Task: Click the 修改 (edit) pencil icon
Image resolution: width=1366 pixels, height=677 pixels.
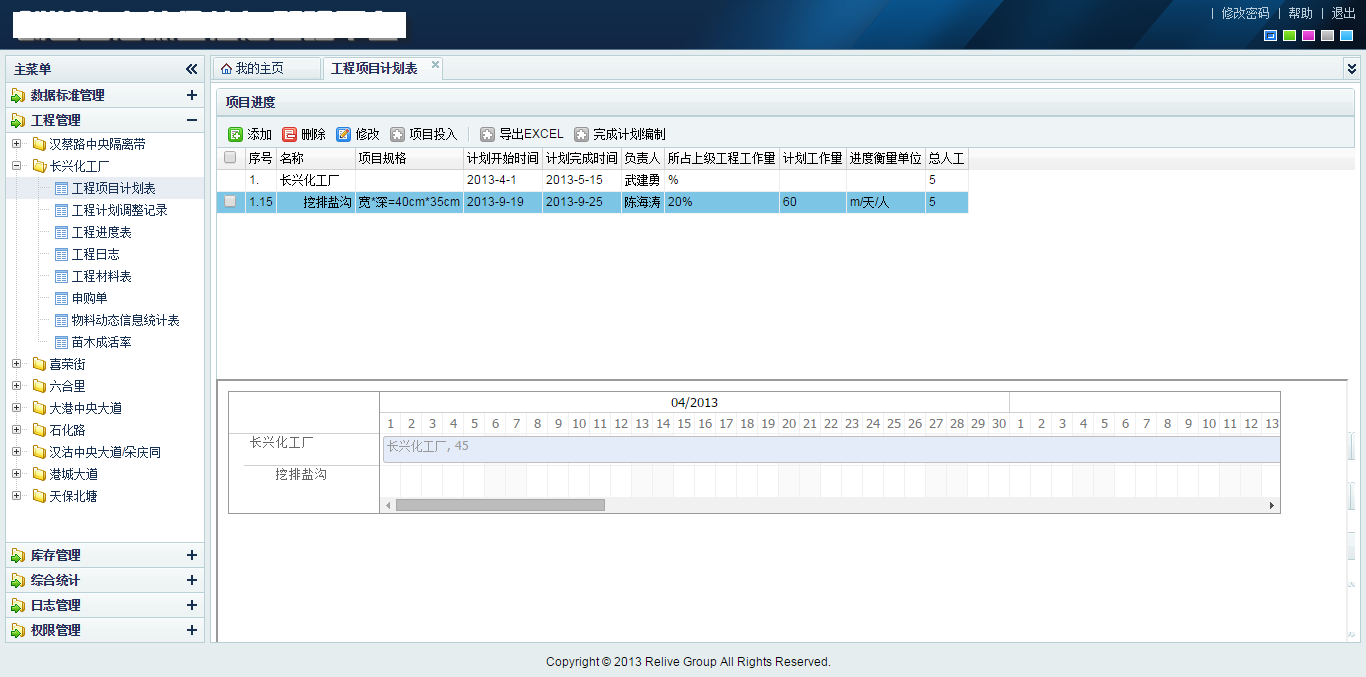Action: pos(343,134)
